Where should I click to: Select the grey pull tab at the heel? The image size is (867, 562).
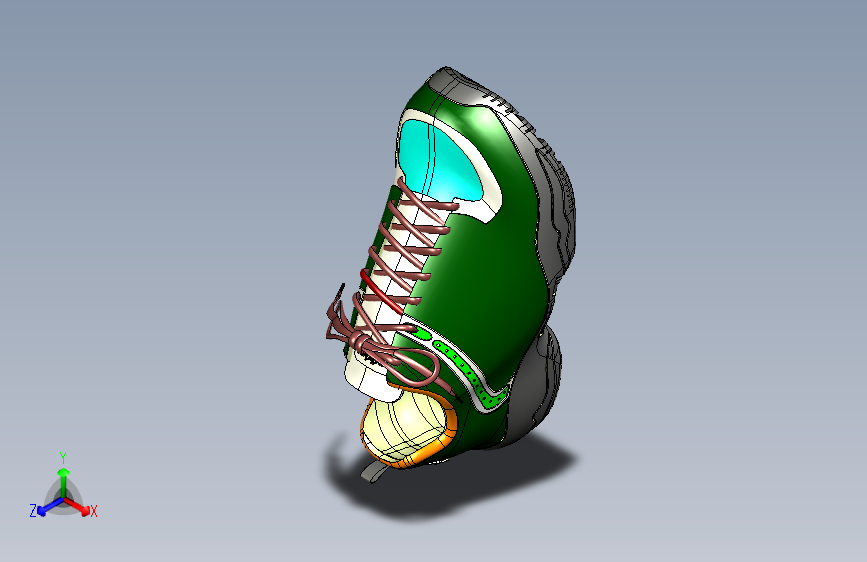[373, 472]
